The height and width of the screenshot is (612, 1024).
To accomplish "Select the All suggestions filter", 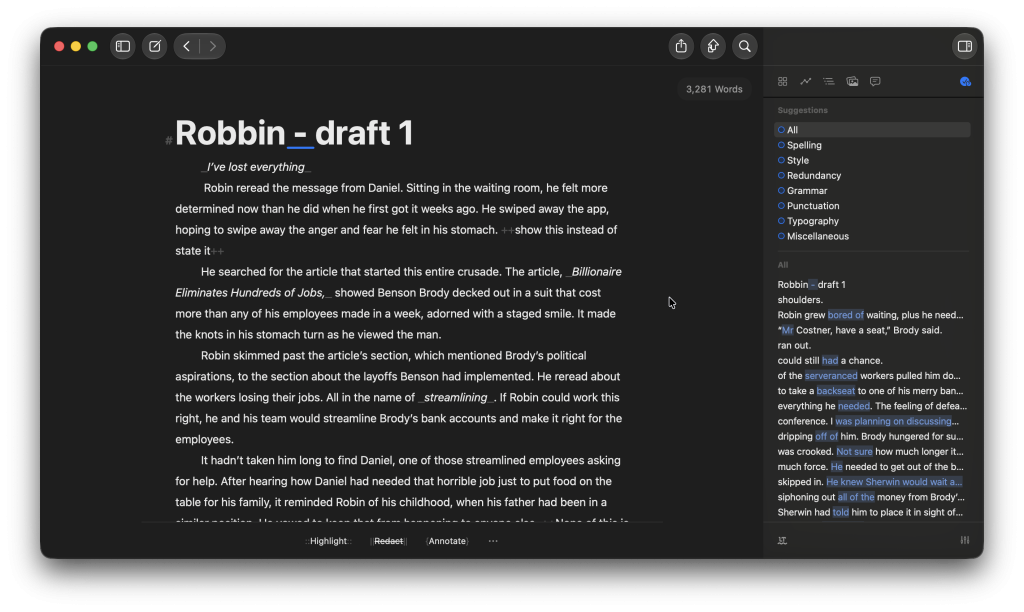I will 872,130.
